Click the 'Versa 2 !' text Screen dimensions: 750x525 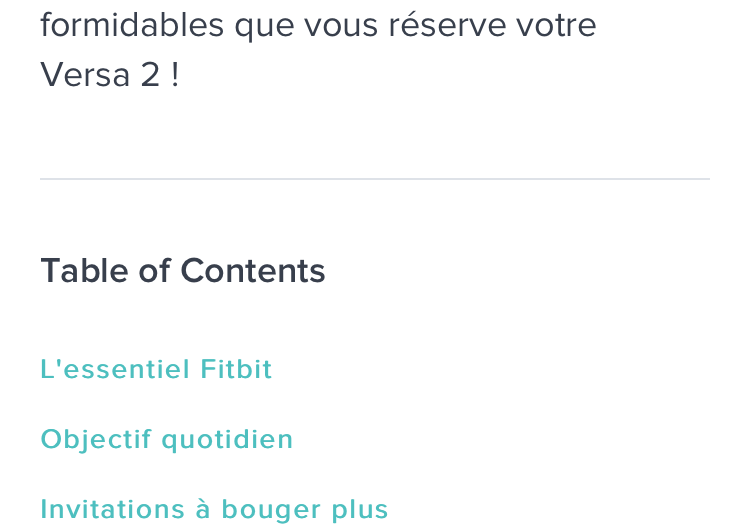(110, 76)
